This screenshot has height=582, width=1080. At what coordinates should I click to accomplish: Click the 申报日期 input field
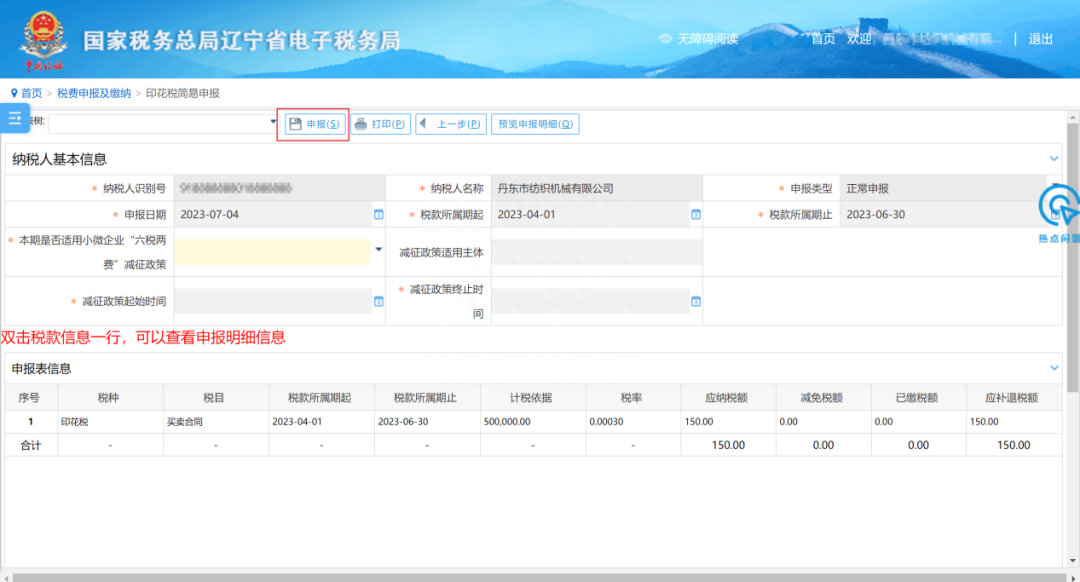273,215
